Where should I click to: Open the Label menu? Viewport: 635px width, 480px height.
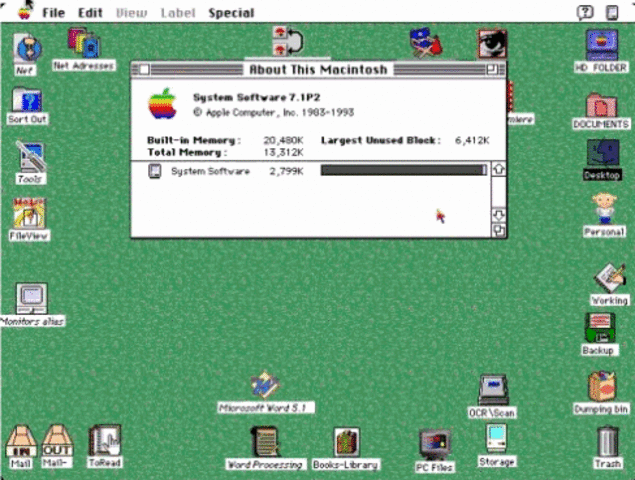pyautogui.click(x=178, y=13)
